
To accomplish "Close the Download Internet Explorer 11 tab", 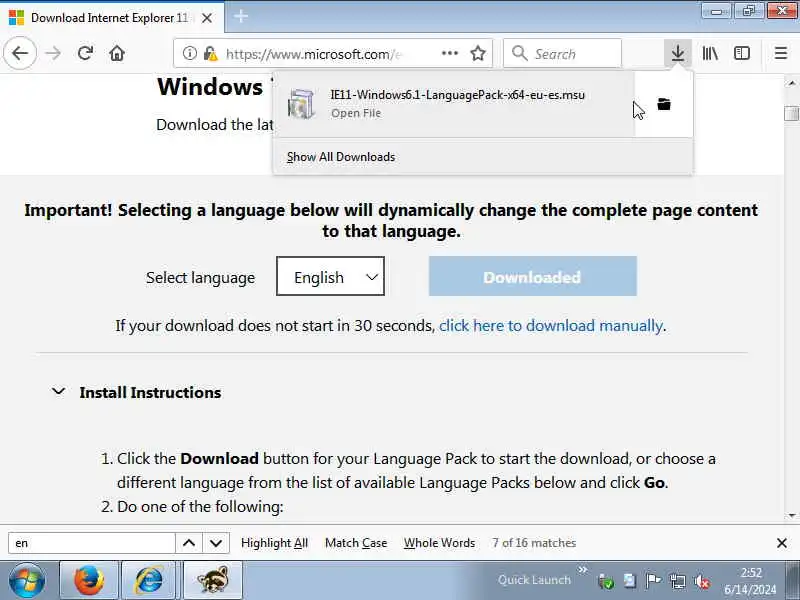I will [x=207, y=18].
